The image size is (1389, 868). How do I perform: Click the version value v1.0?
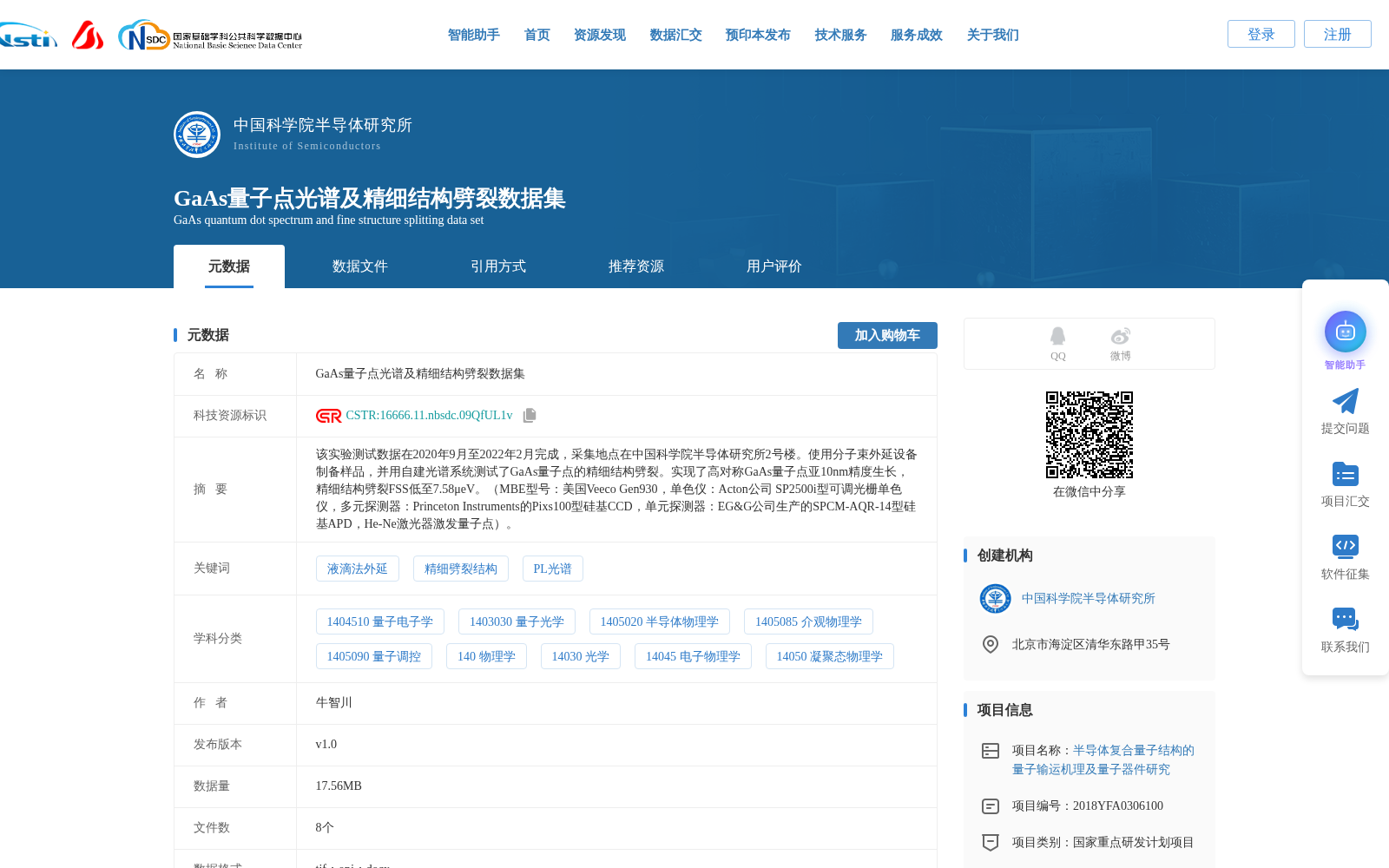326,745
